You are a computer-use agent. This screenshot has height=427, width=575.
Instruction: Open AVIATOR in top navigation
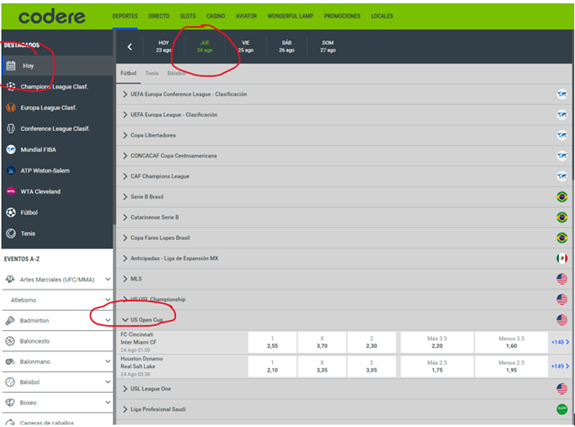pos(246,16)
